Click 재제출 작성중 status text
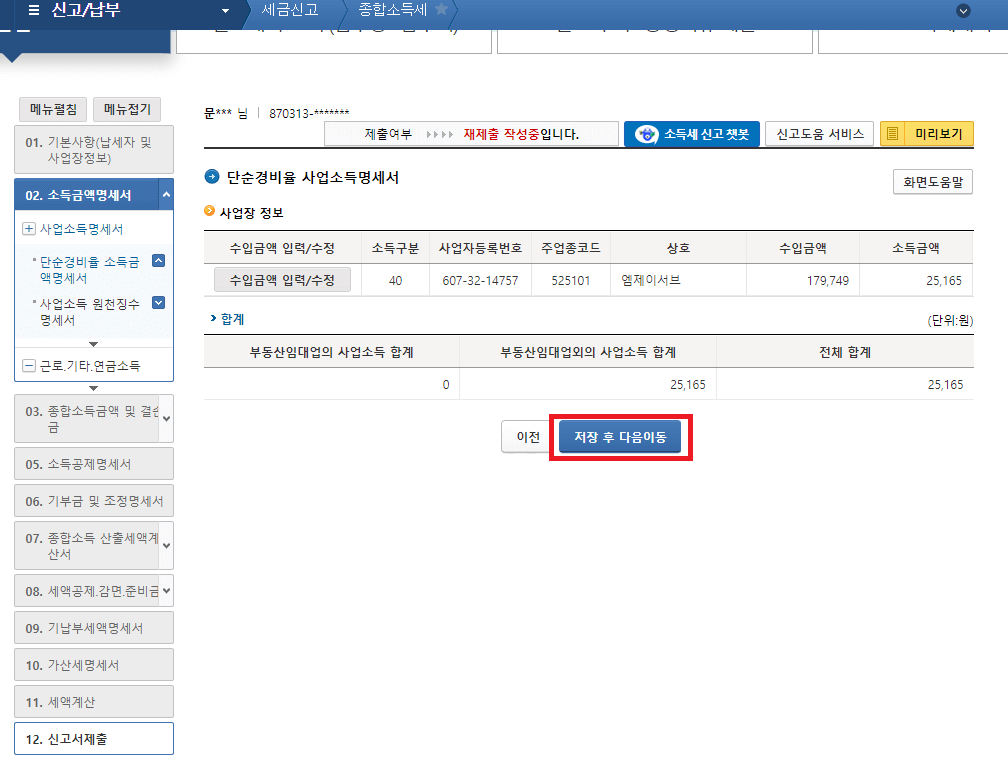The height and width of the screenshot is (765, 1008). 501,134
